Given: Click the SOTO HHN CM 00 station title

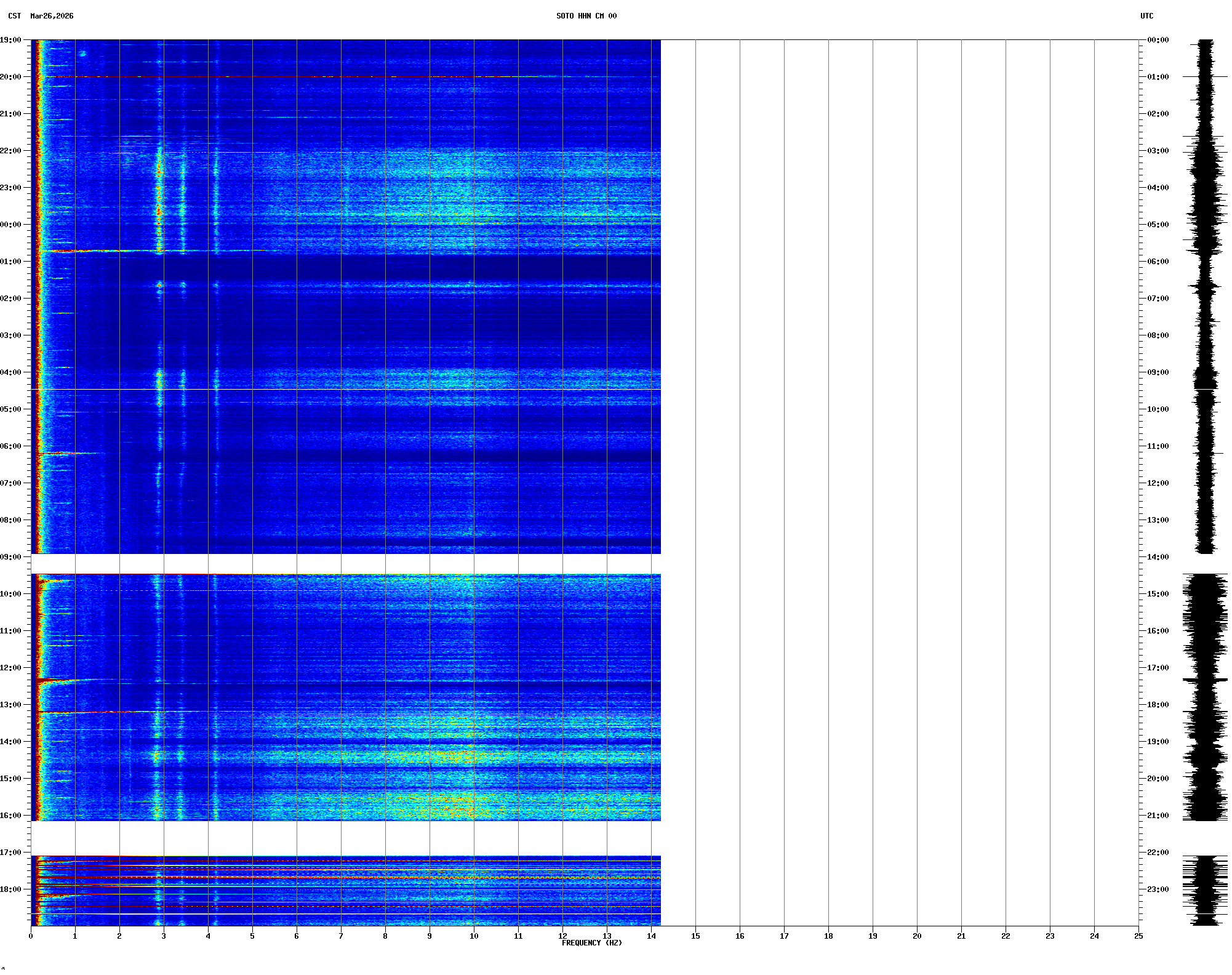Looking at the screenshot, I should point(586,16).
